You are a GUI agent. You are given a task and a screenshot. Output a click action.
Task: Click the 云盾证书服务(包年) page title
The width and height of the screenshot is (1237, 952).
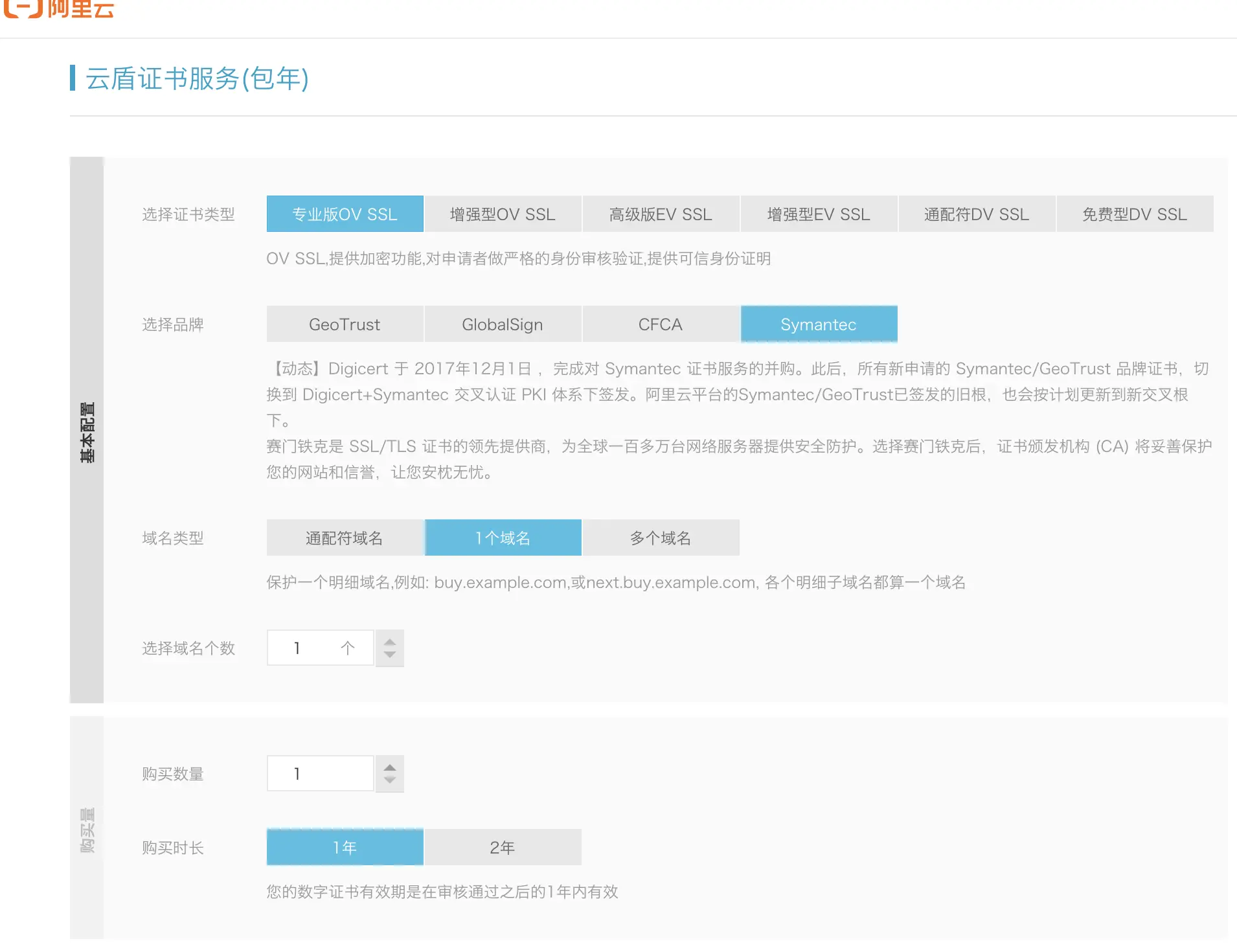point(197,78)
